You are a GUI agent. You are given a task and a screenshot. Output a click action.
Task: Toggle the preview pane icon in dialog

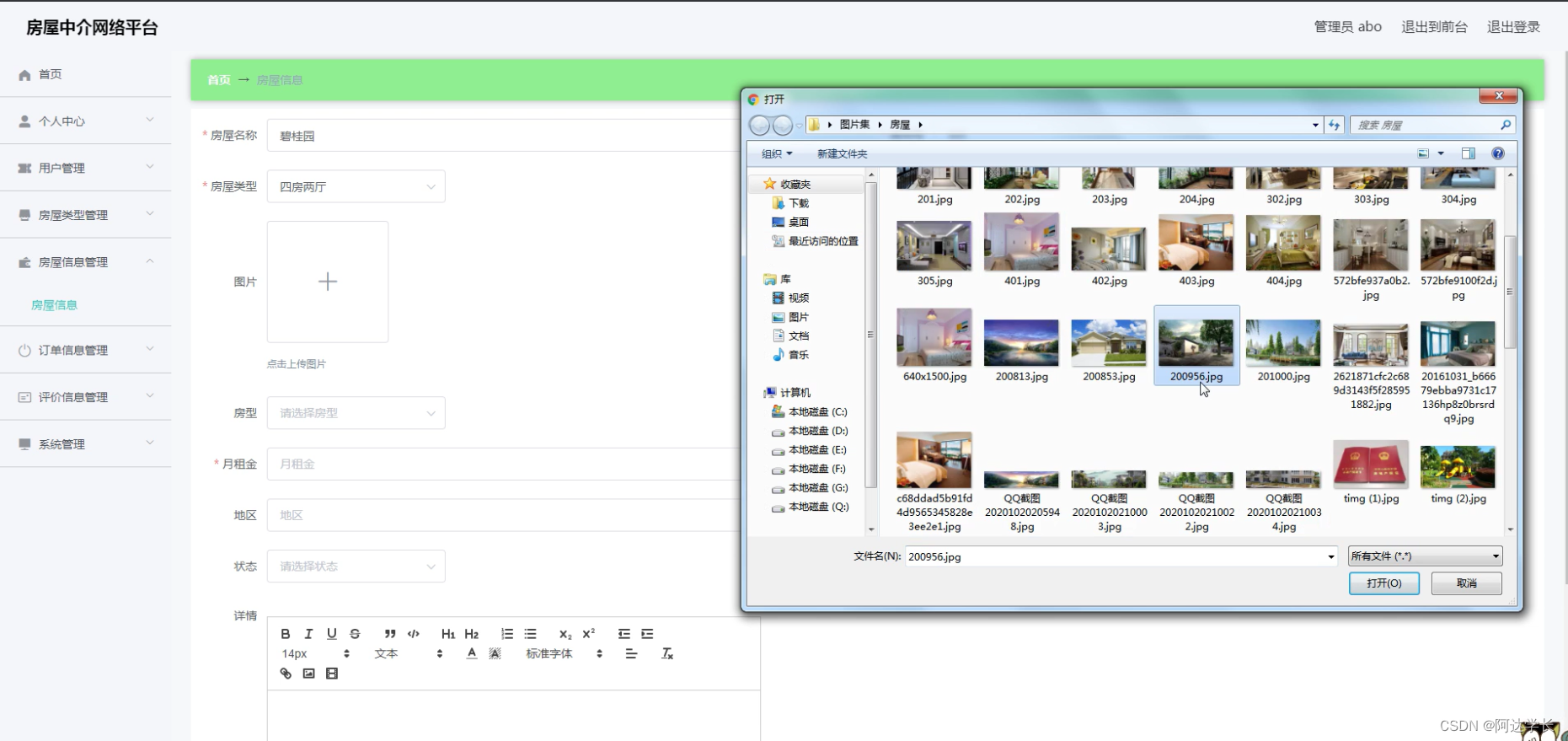[1469, 153]
